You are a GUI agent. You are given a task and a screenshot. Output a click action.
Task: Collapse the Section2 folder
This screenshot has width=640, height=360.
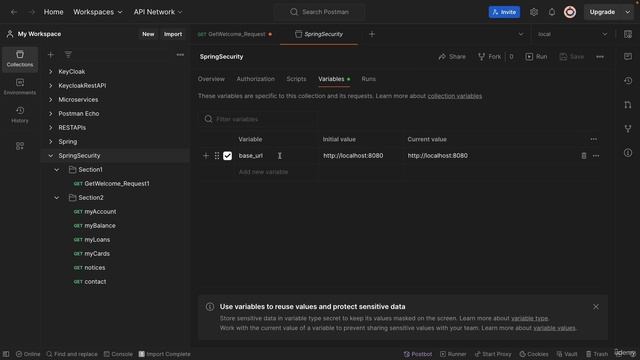(x=57, y=198)
